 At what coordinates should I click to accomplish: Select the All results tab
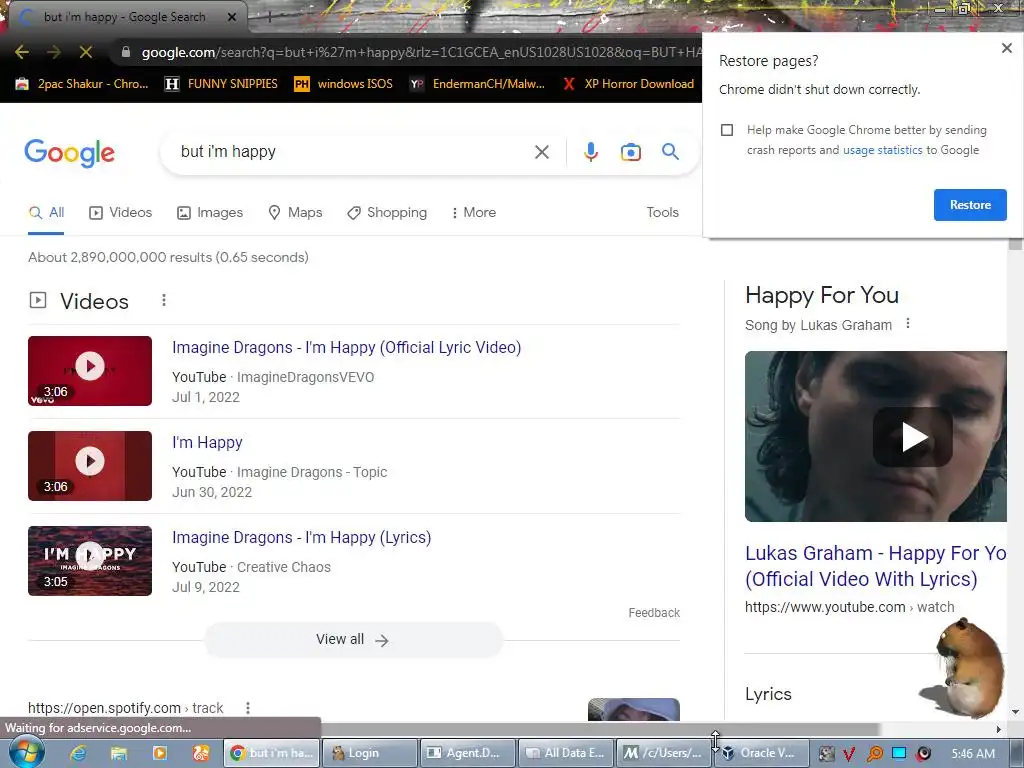pos(46,213)
